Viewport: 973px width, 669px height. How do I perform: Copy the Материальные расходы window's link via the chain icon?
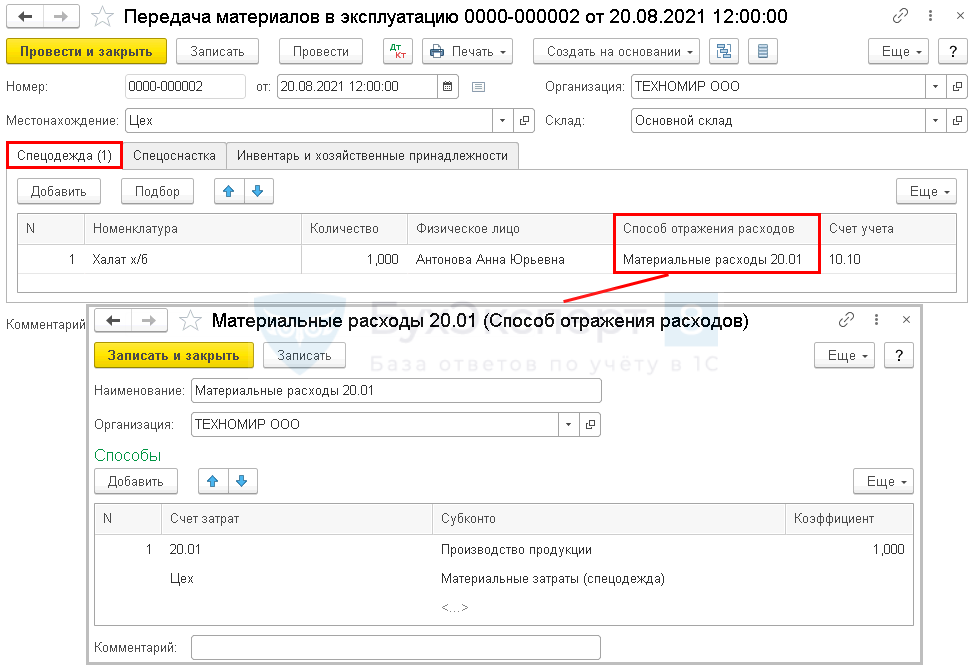[846, 320]
